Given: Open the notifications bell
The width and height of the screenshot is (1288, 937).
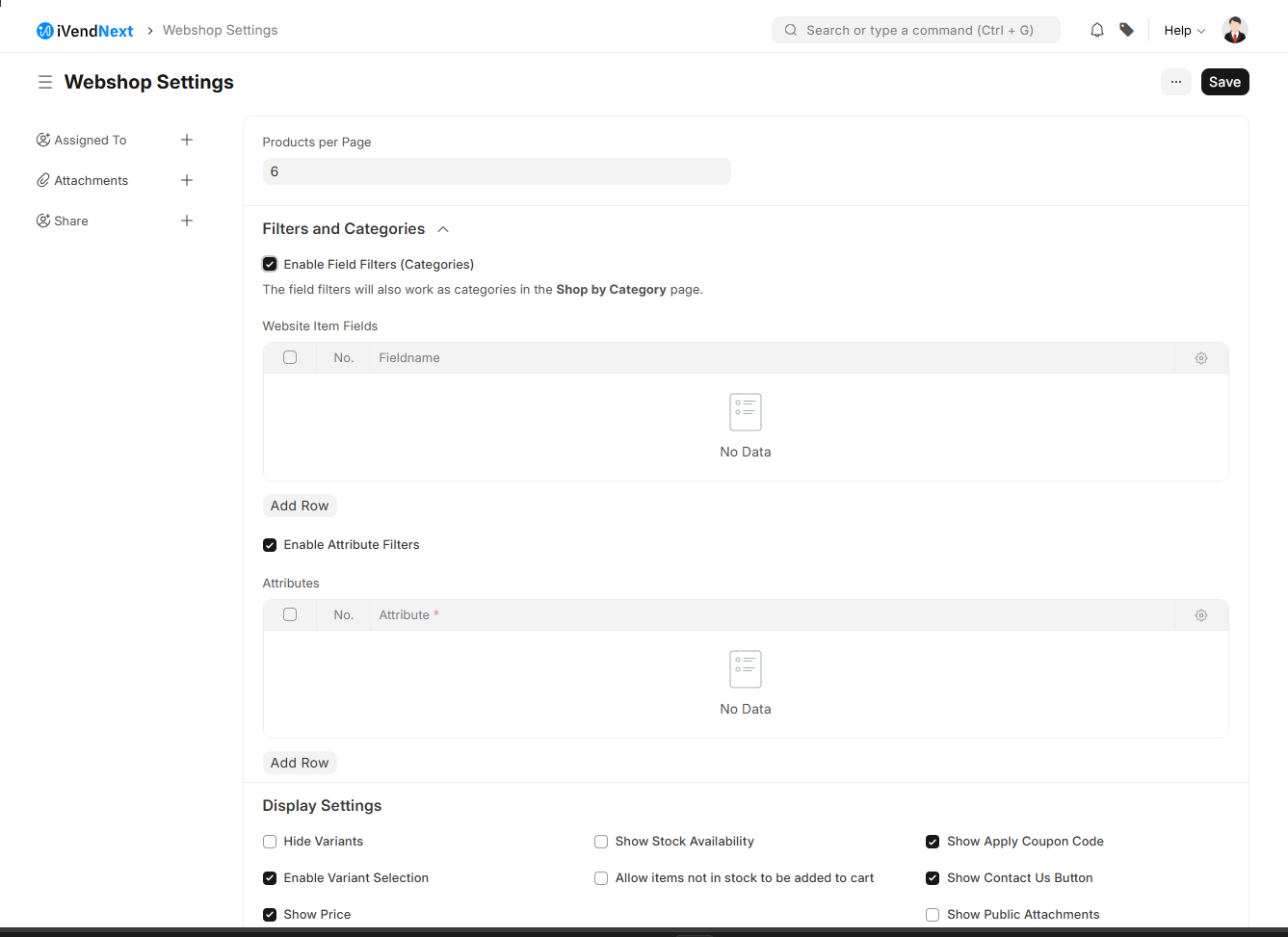Looking at the screenshot, I should [1097, 30].
